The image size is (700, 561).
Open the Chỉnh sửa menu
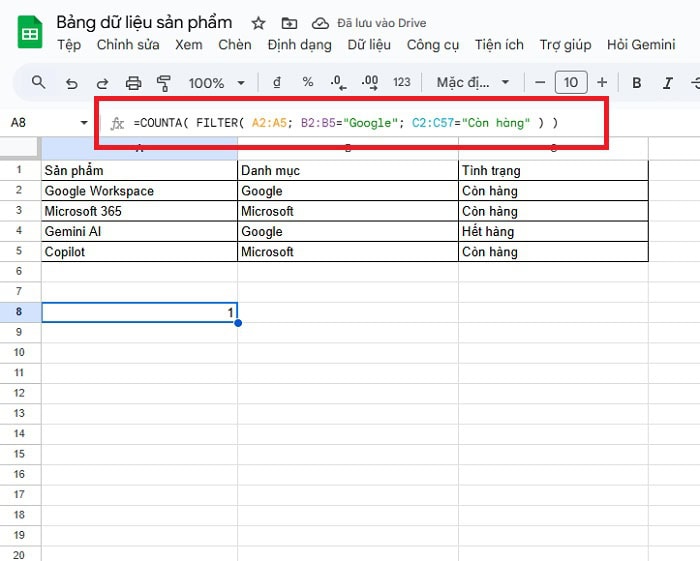128,45
